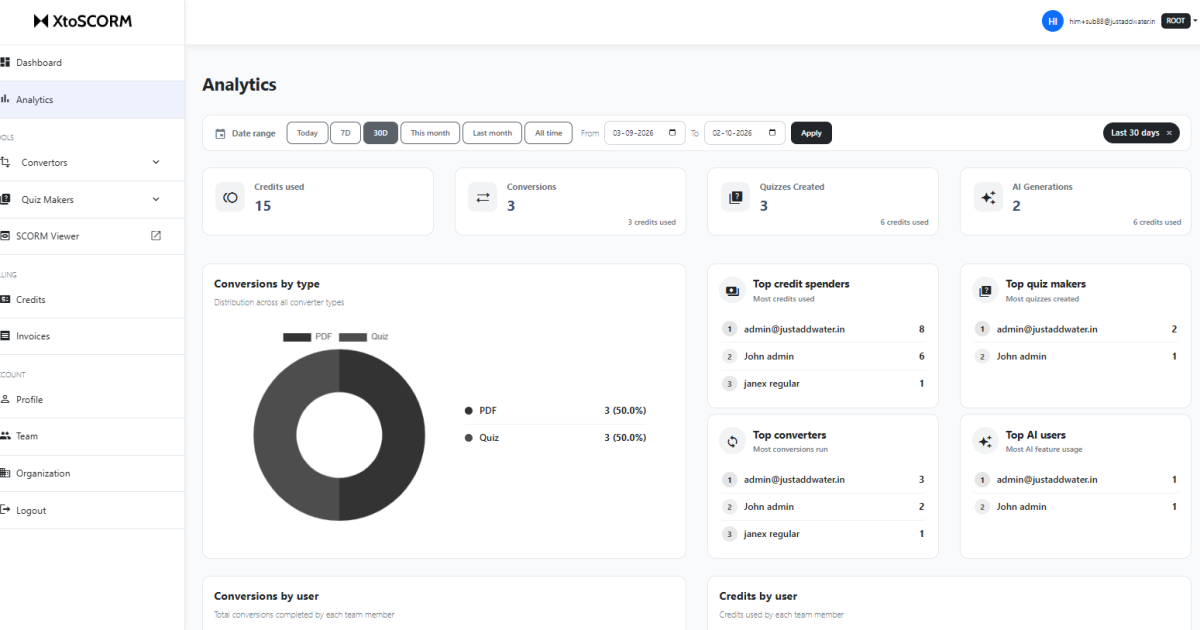1200x630 pixels.
Task: Click the Apply button
Action: tap(811, 133)
